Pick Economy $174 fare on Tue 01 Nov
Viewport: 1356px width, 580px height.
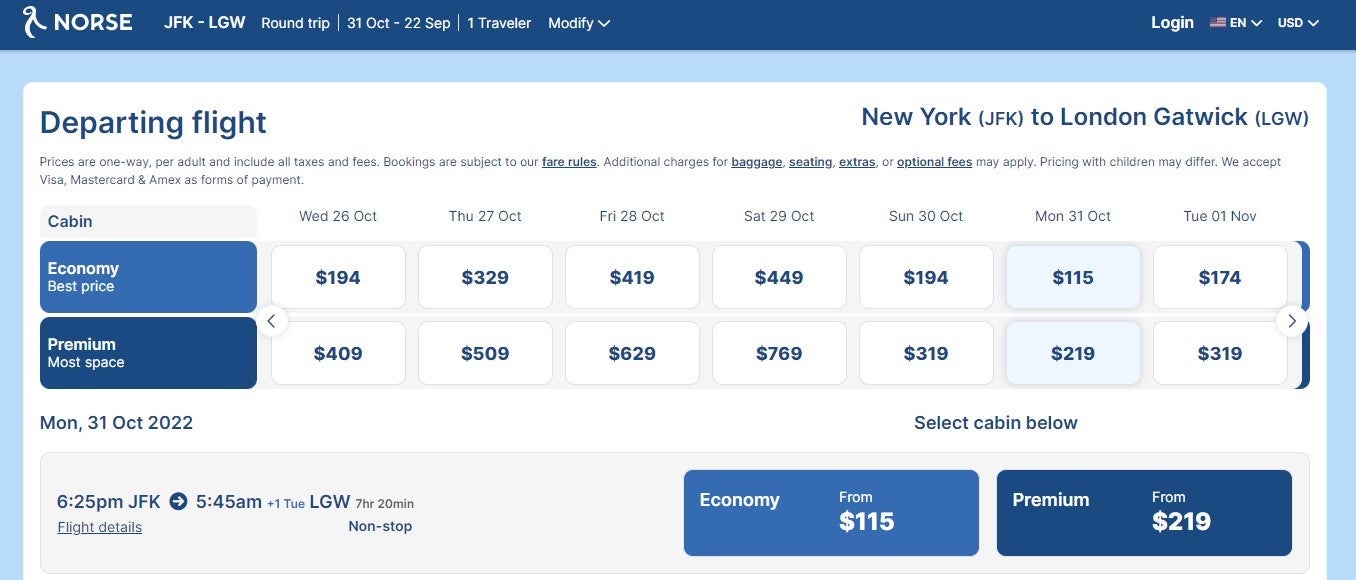click(1220, 277)
